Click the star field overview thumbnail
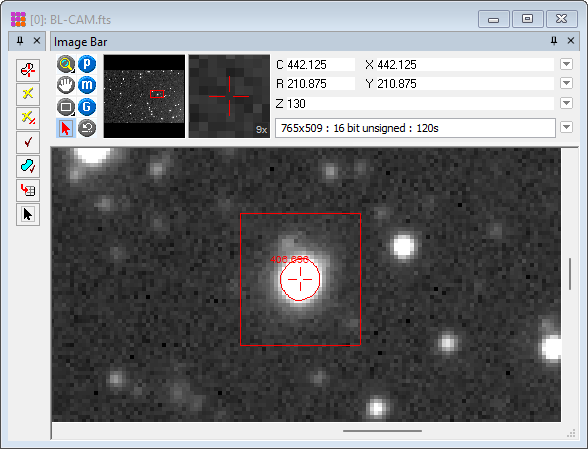The image size is (588, 449). 144,96
